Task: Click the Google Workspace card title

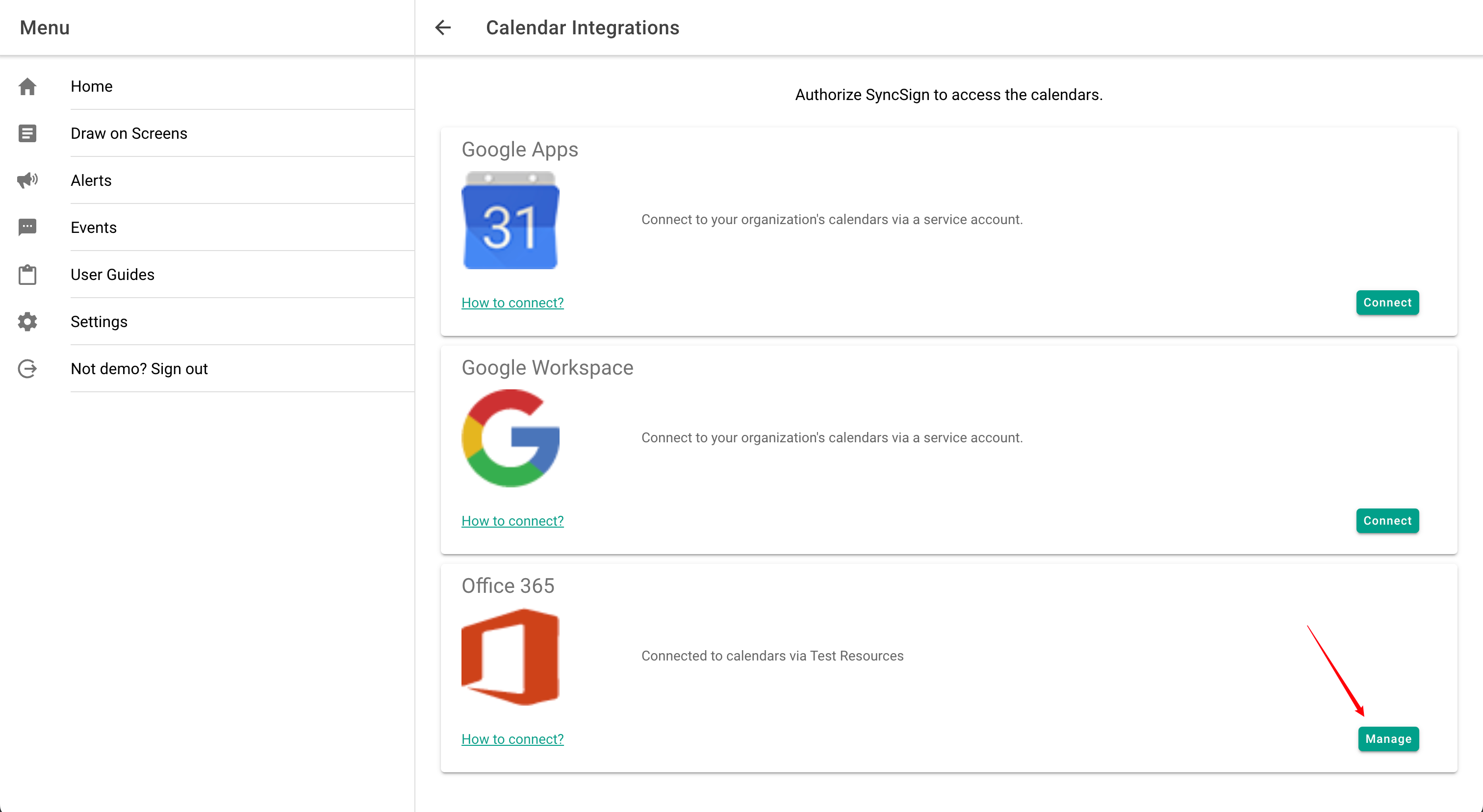Action: (x=547, y=368)
